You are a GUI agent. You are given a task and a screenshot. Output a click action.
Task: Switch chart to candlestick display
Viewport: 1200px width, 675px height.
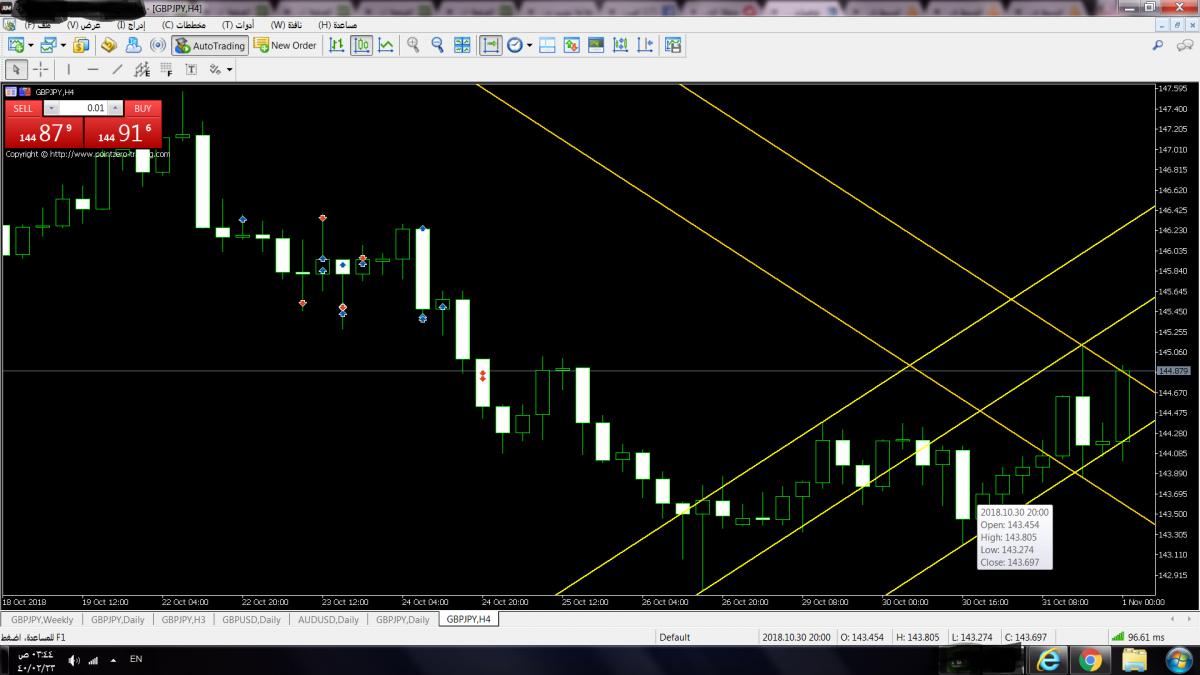361,45
